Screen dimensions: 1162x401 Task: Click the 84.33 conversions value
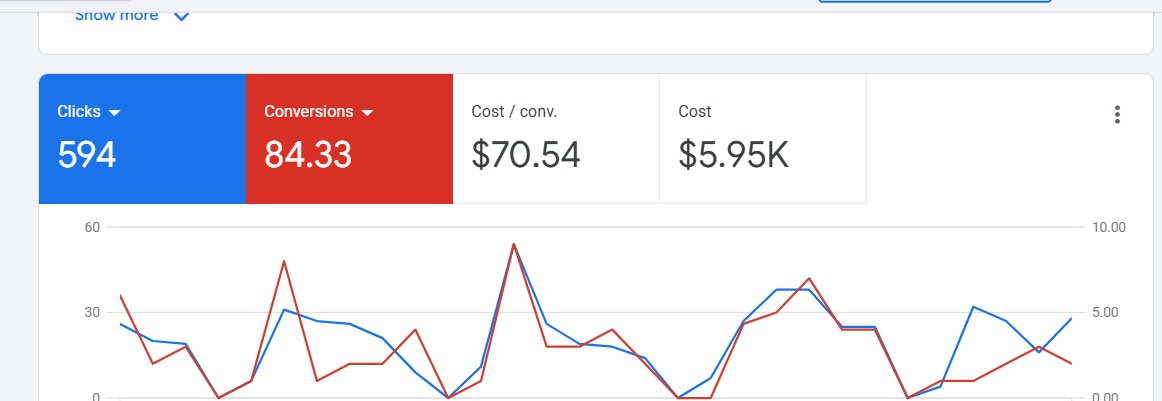308,155
